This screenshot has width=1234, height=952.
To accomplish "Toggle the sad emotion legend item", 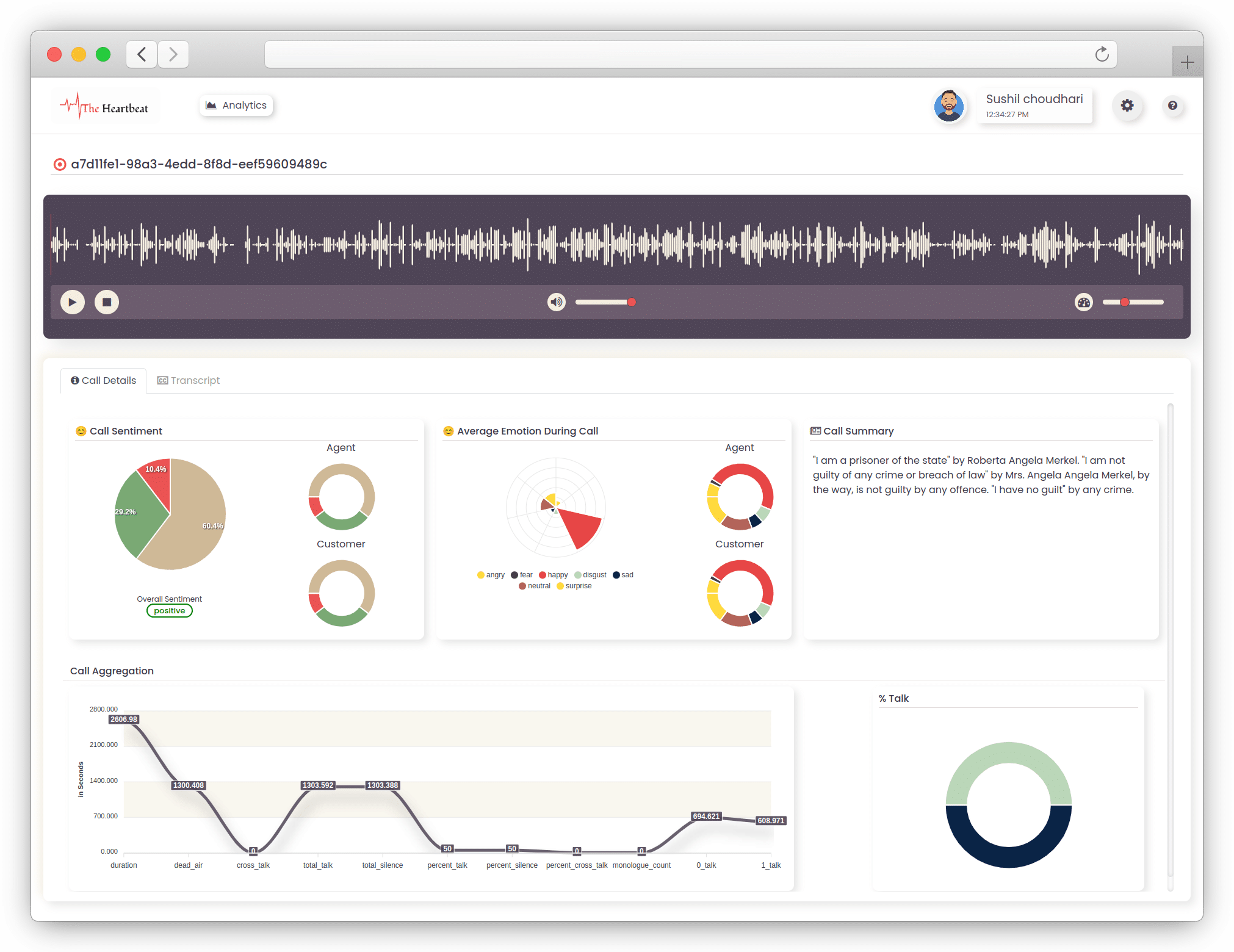I will [x=622, y=574].
